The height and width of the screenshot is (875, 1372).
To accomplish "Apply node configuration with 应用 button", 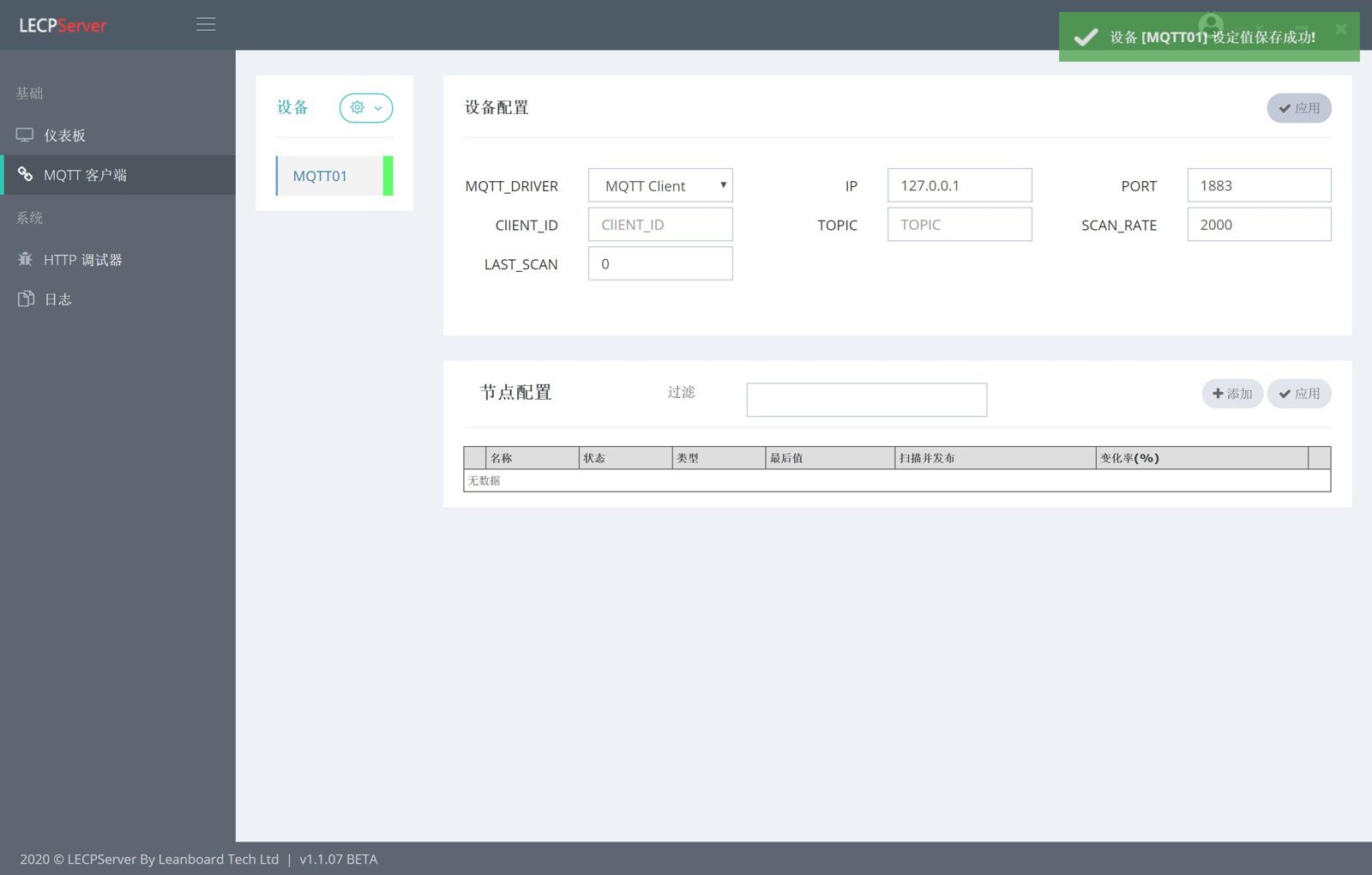I will 1299,394.
